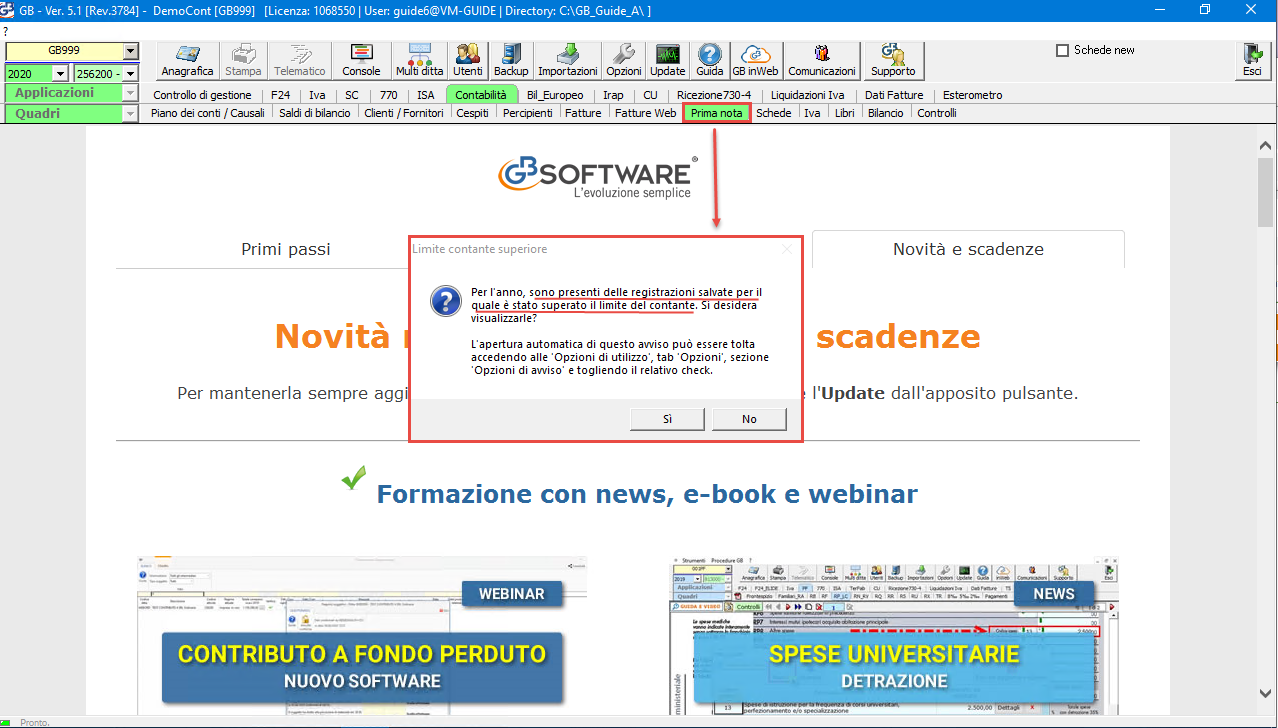This screenshot has height=728, width=1278.
Task: Launch the Backup tool
Action: [511, 60]
